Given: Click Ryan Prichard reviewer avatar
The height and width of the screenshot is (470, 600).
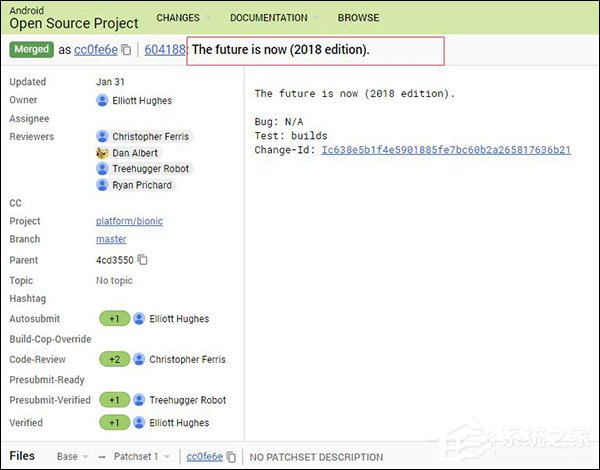Looking at the screenshot, I should coord(102,185).
